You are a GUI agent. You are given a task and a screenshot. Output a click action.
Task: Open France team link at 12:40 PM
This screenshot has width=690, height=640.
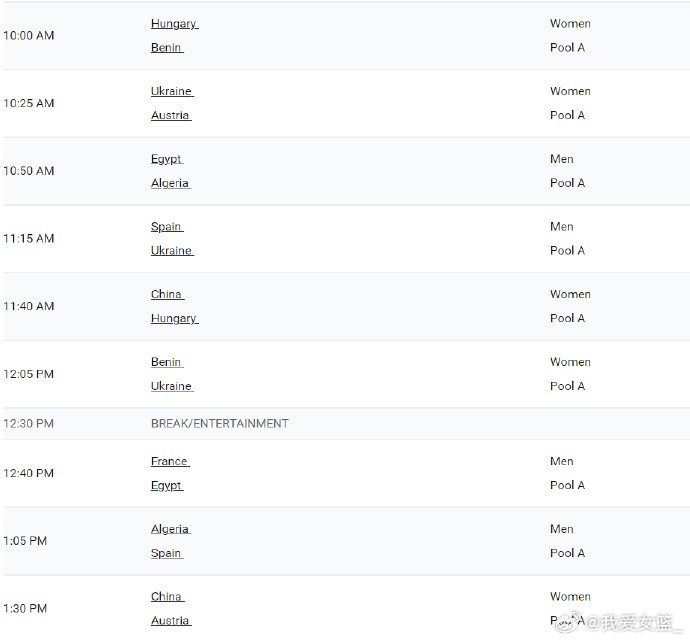tap(169, 462)
